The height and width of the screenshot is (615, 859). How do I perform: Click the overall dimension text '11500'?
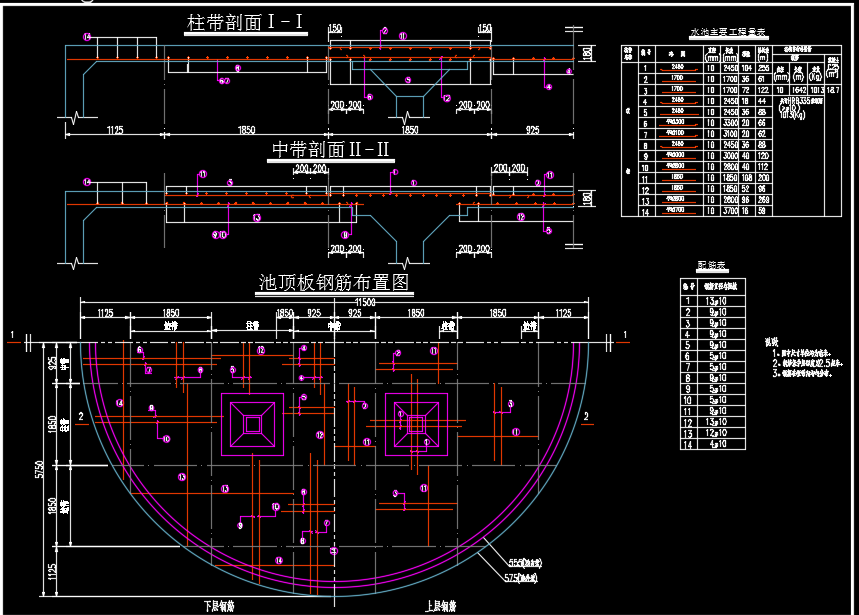pos(365,302)
